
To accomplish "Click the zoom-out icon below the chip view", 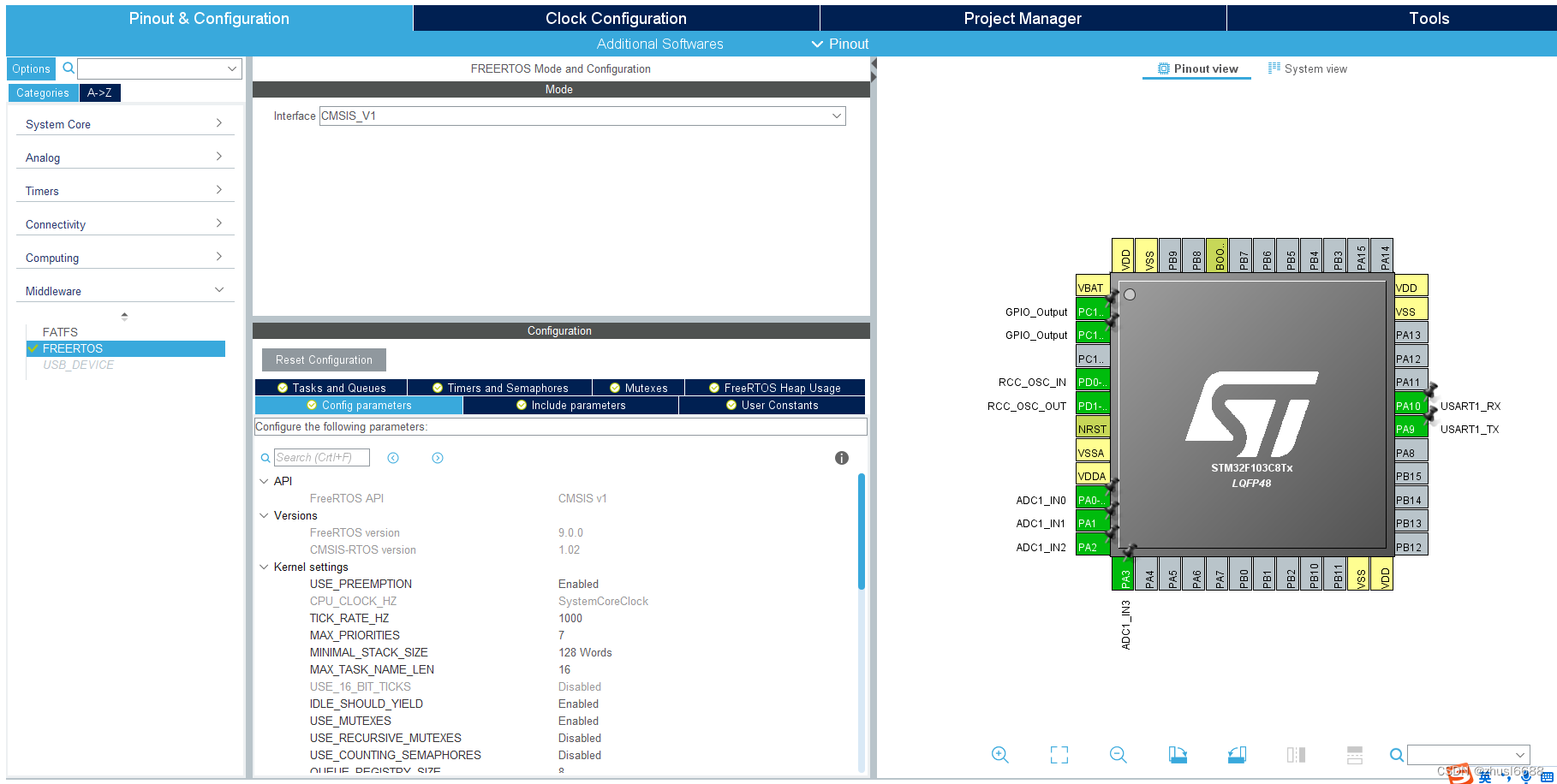I will [x=1118, y=755].
